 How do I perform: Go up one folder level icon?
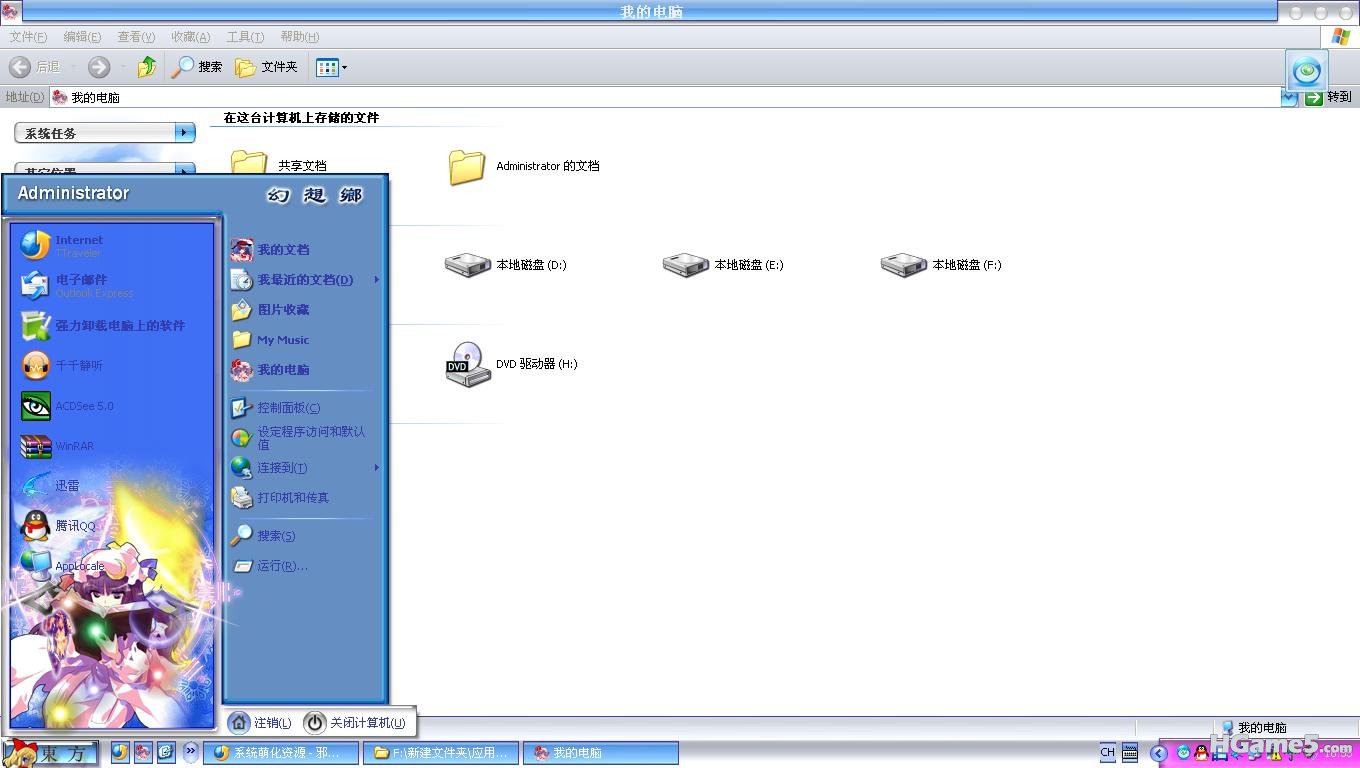147,67
